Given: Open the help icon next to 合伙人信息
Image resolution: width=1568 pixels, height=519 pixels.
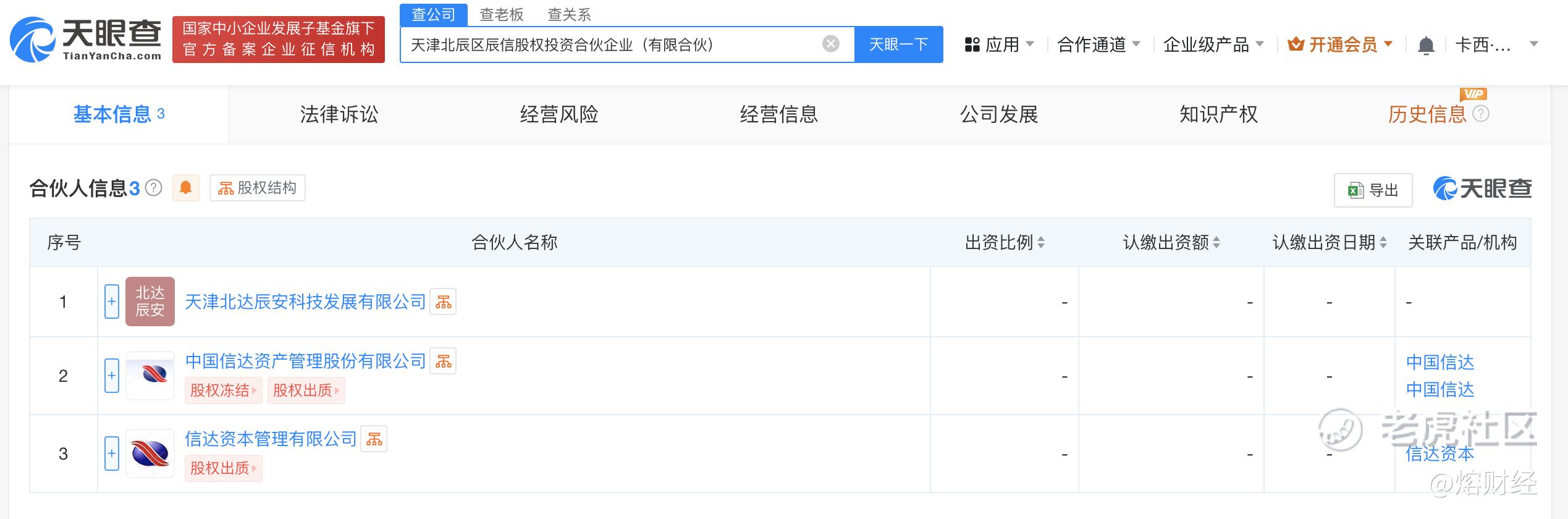Looking at the screenshot, I should (153, 188).
